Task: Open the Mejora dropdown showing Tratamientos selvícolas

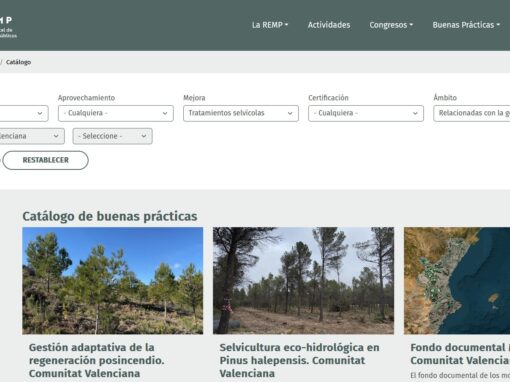Action: tap(241, 113)
